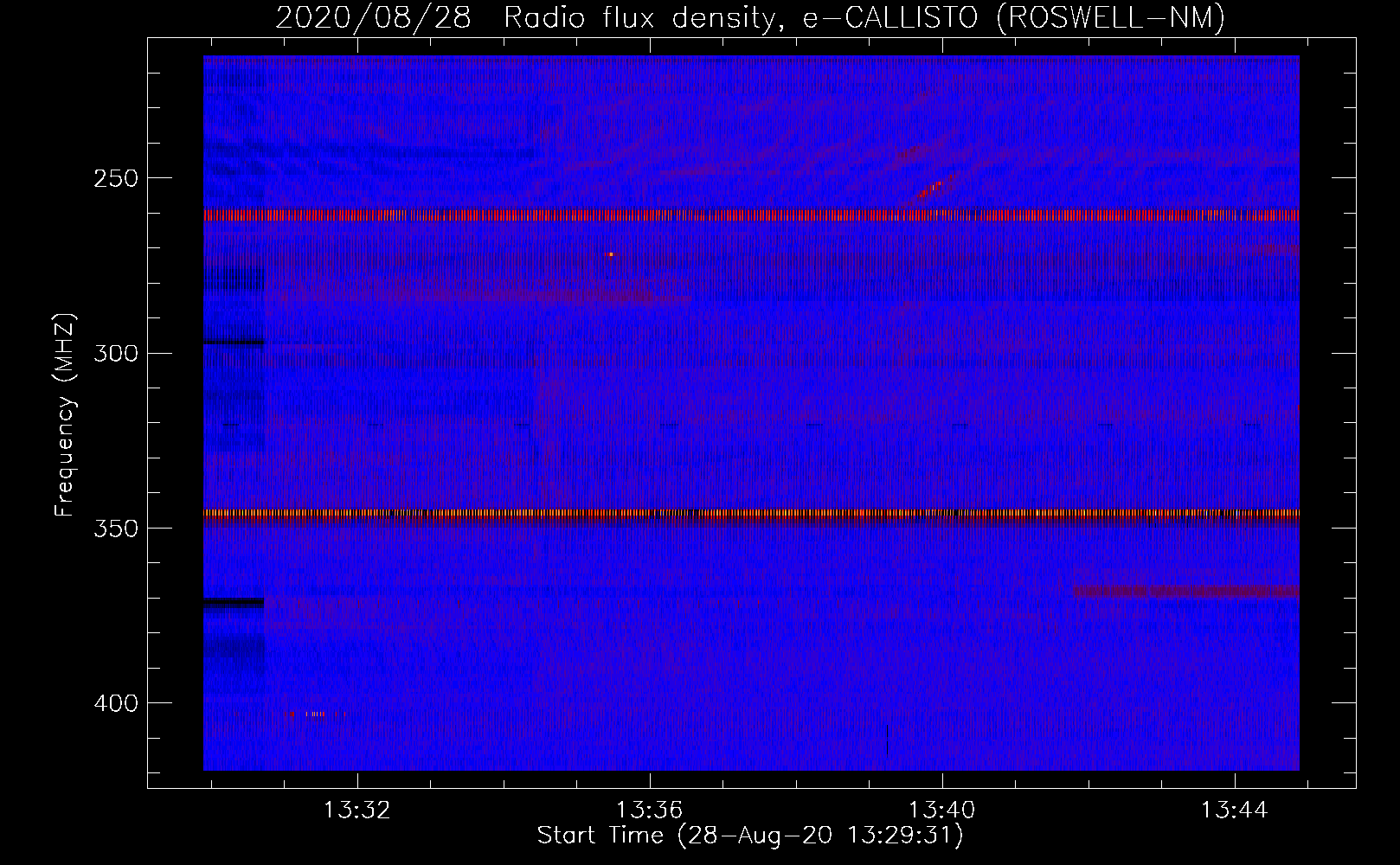Screen dimensions: 1400x865
Task: Click the red dotted marks near 403 MHz
Action: tap(318, 714)
